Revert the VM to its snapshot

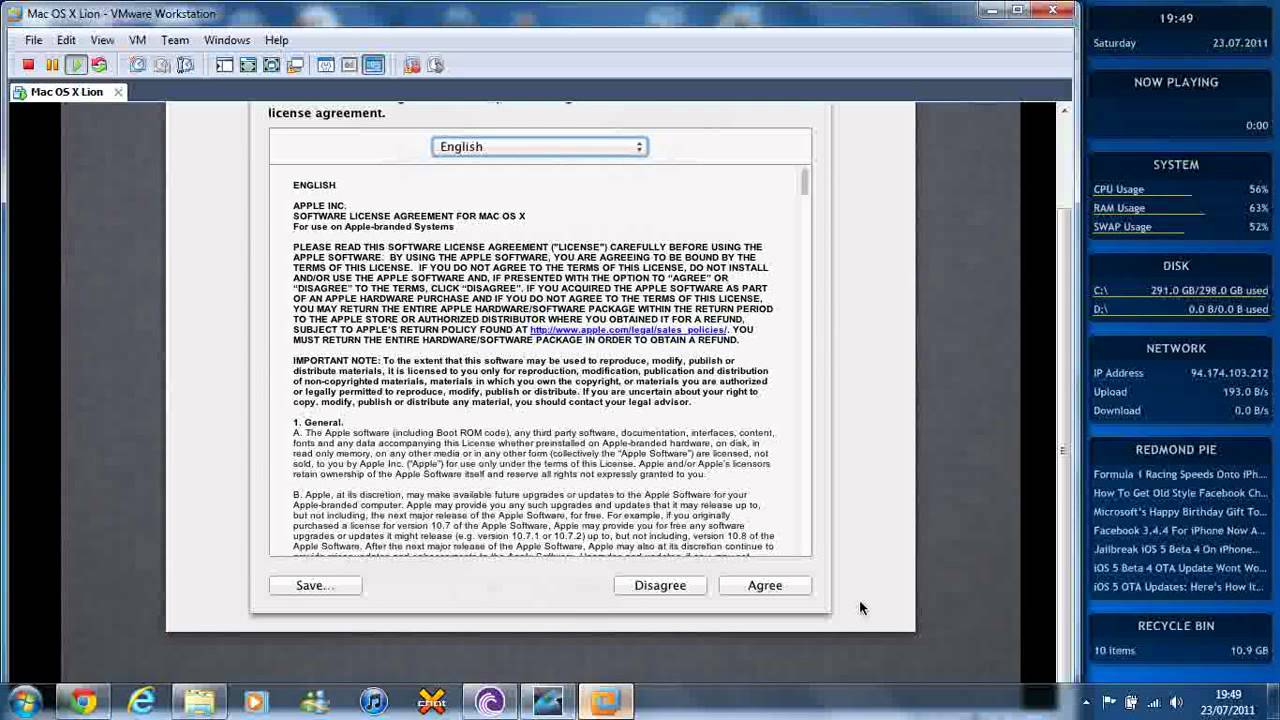[x=162, y=65]
